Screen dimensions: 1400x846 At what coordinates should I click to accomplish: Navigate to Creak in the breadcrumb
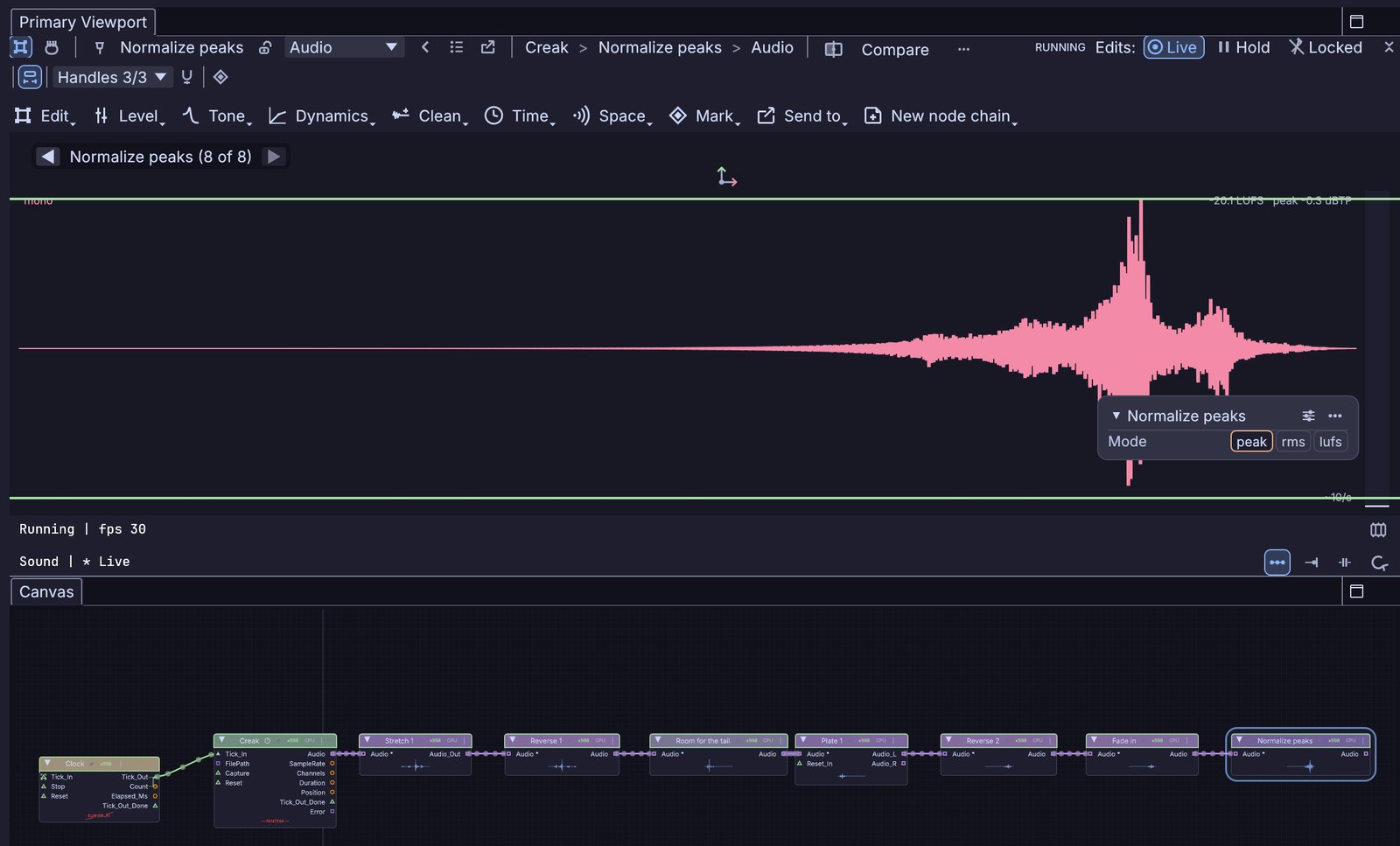click(547, 47)
